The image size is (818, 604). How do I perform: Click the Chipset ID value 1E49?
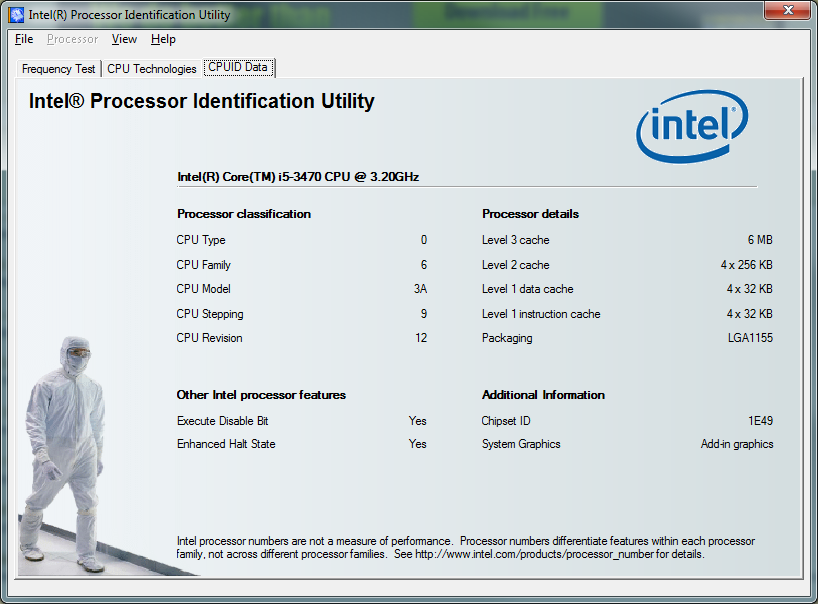(x=760, y=421)
